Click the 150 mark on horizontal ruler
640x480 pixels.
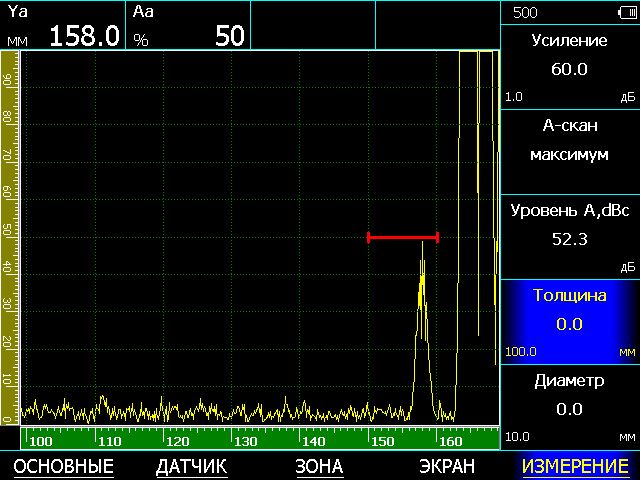coord(382,441)
